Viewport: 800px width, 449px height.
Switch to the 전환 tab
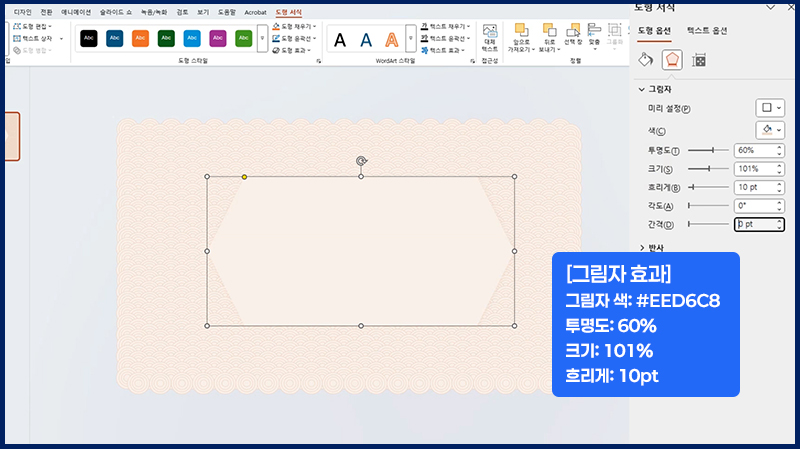coord(46,12)
